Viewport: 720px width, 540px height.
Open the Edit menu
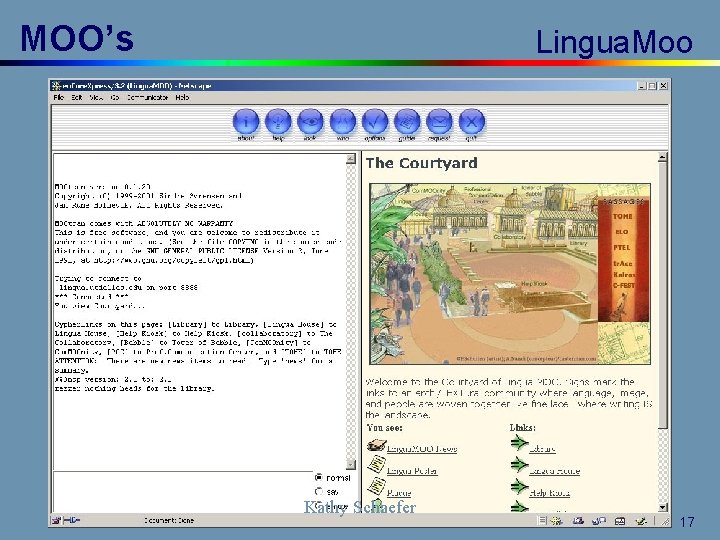point(77,97)
